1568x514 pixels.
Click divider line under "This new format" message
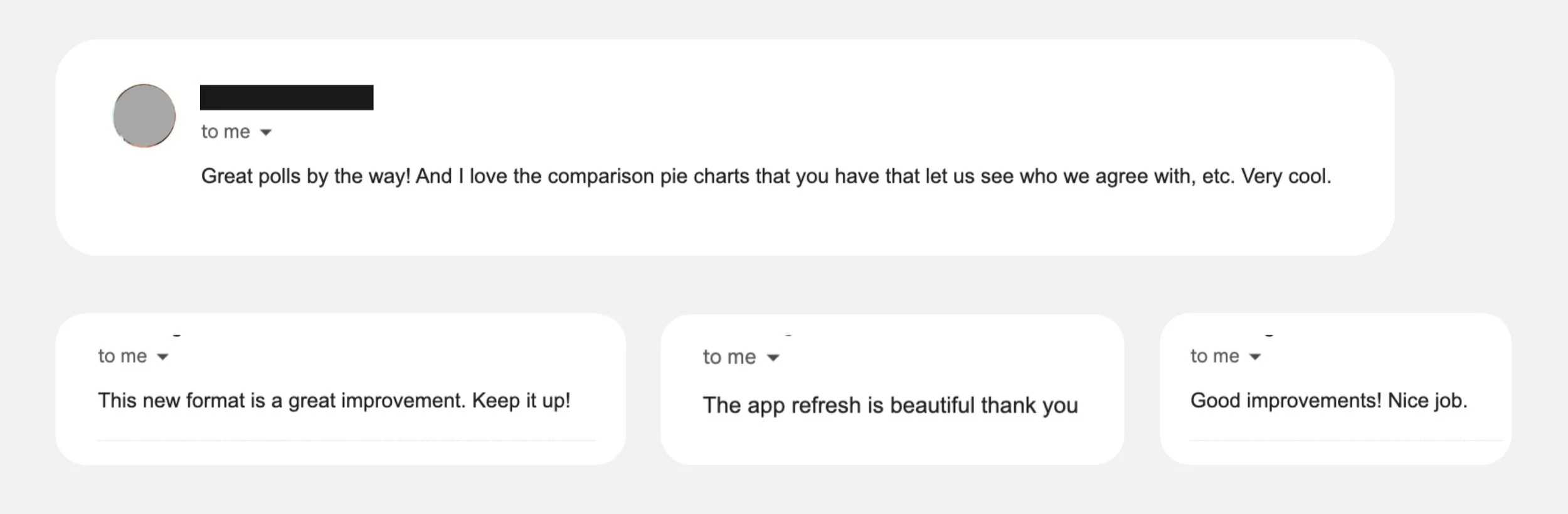point(347,441)
